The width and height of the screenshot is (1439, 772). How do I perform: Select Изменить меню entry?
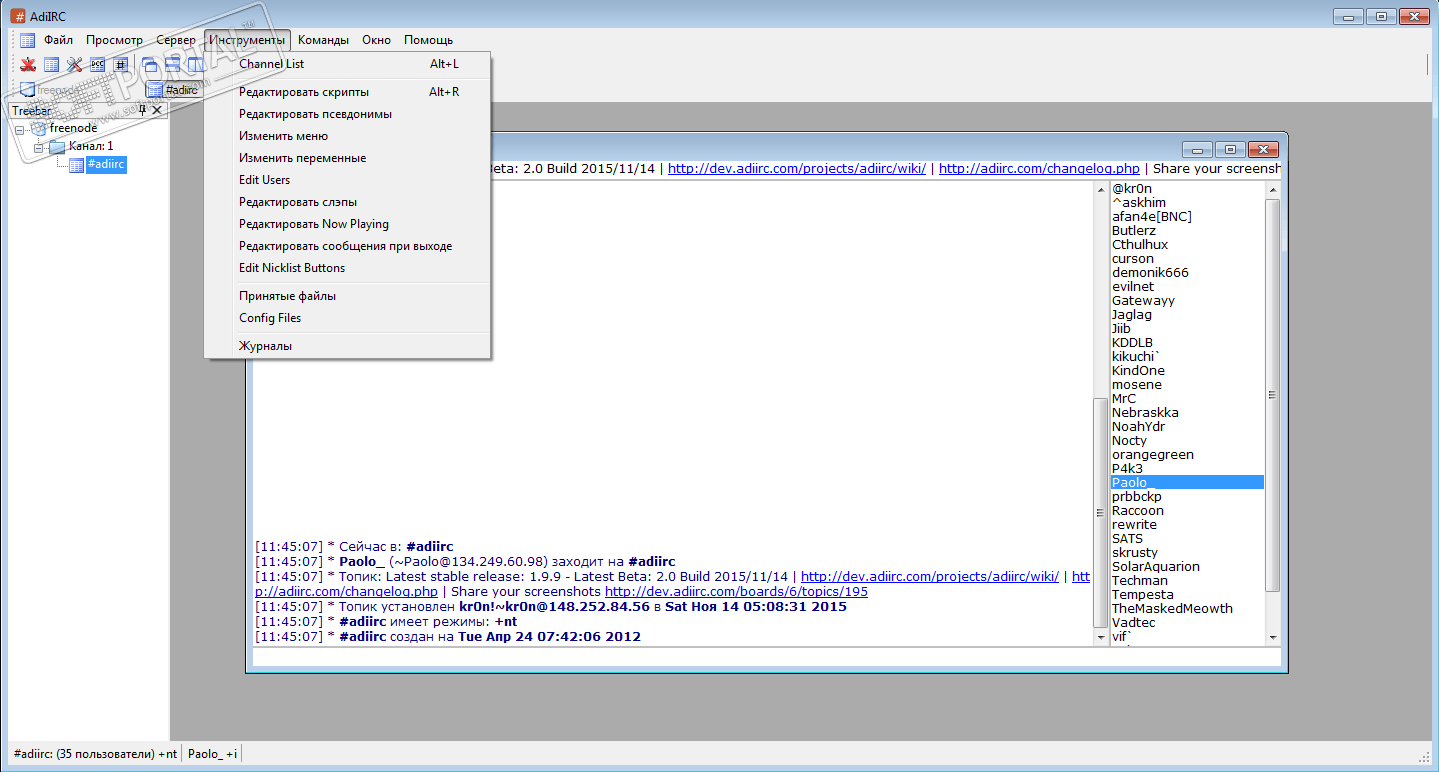click(347, 136)
